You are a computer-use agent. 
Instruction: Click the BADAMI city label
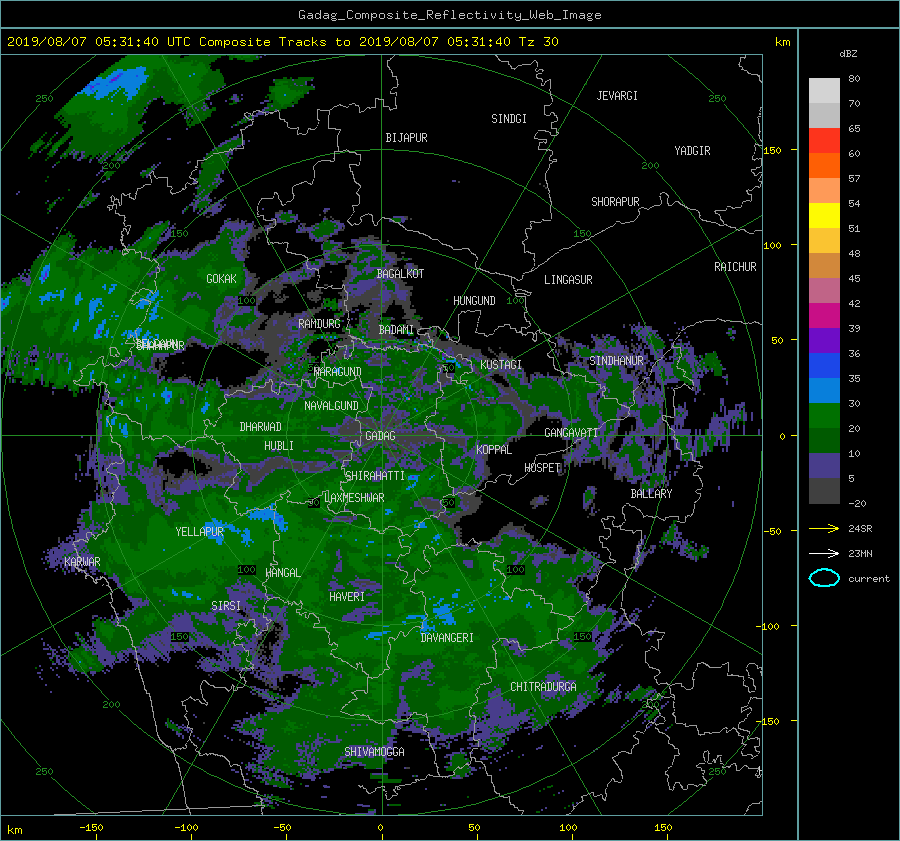coord(396,330)
